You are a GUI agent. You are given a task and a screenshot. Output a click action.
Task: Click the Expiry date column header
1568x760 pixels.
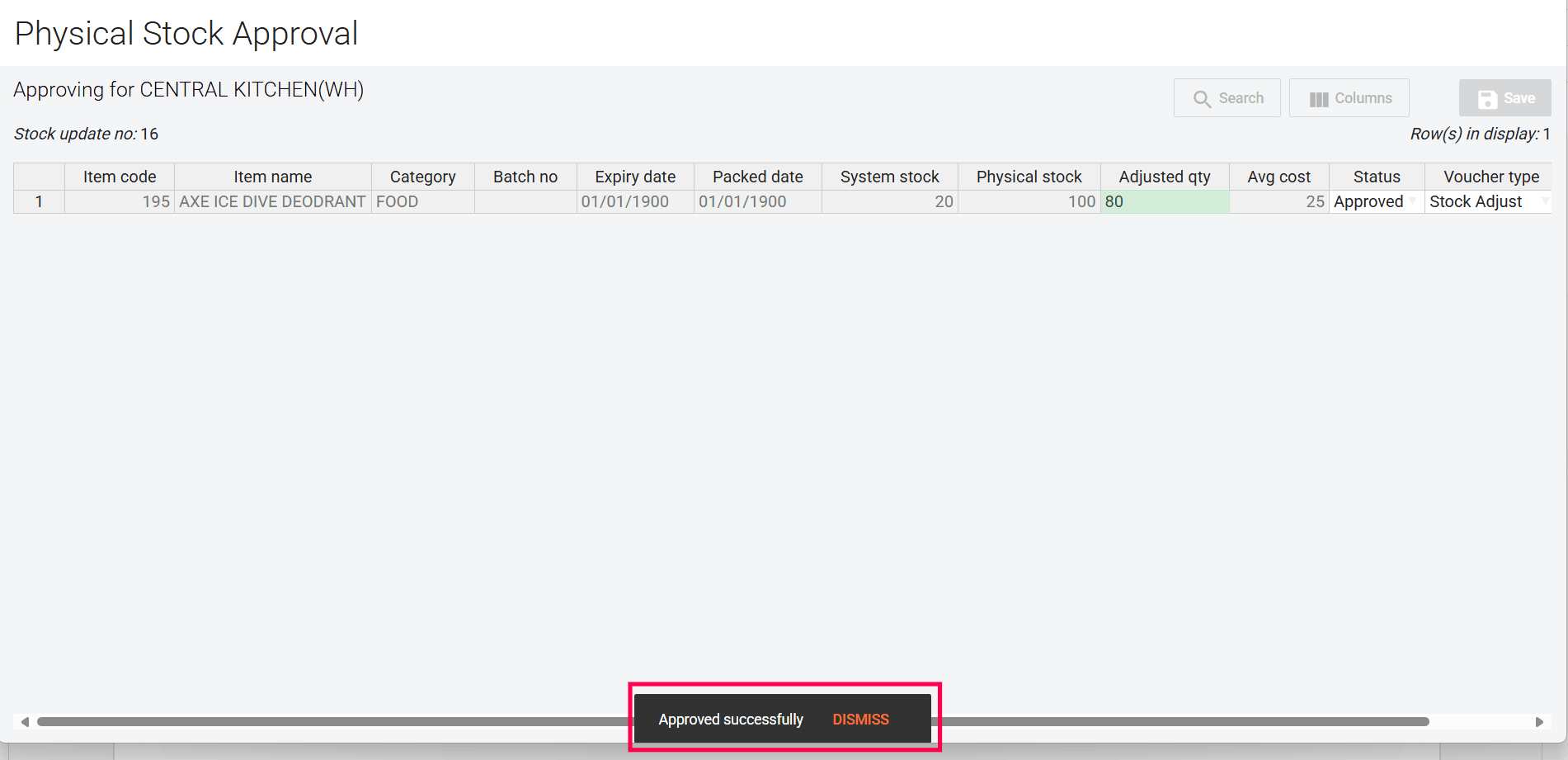click(635, 177)
